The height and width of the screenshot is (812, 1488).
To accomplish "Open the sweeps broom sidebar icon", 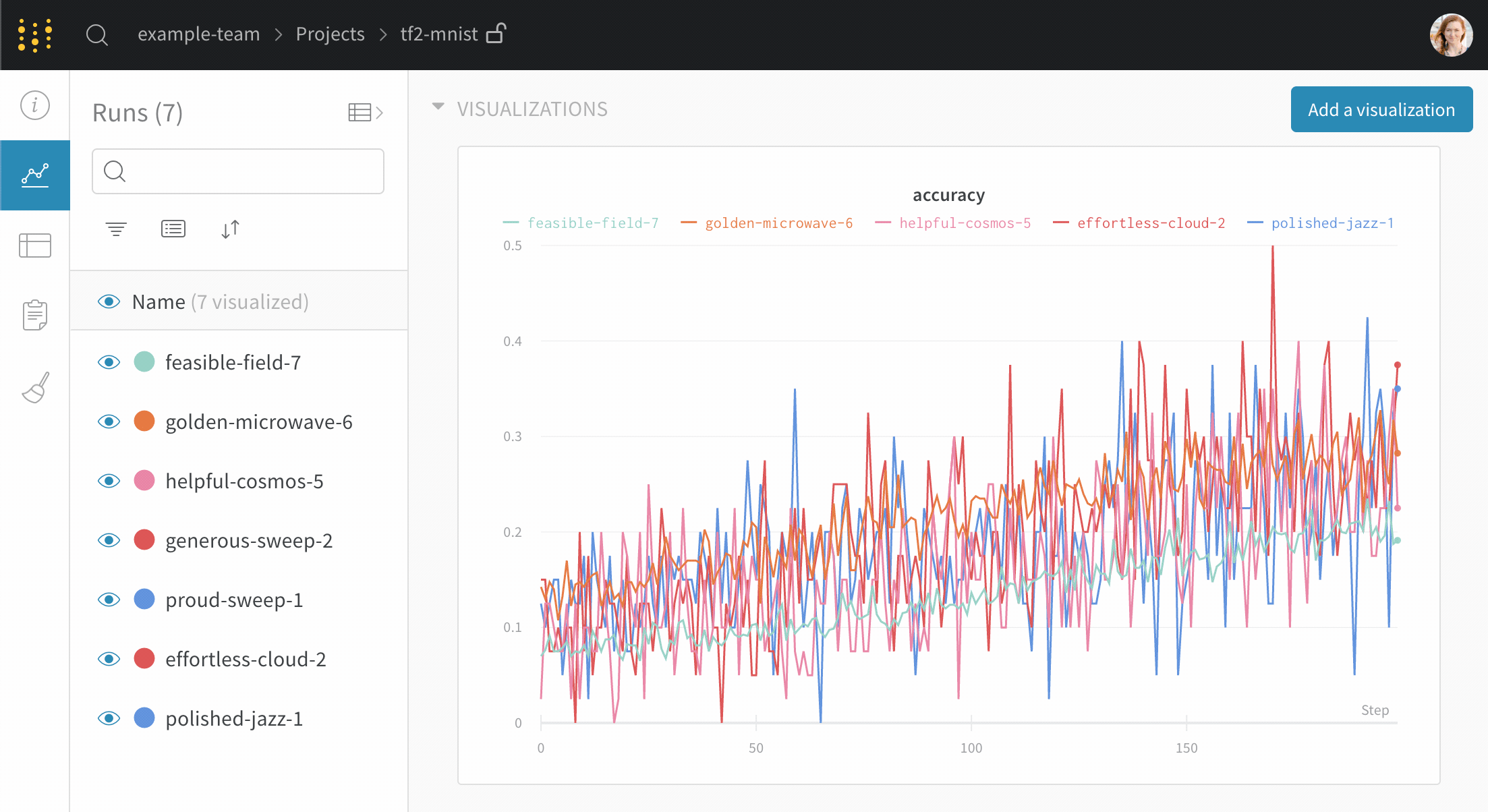I will click(x=35, y=387).
